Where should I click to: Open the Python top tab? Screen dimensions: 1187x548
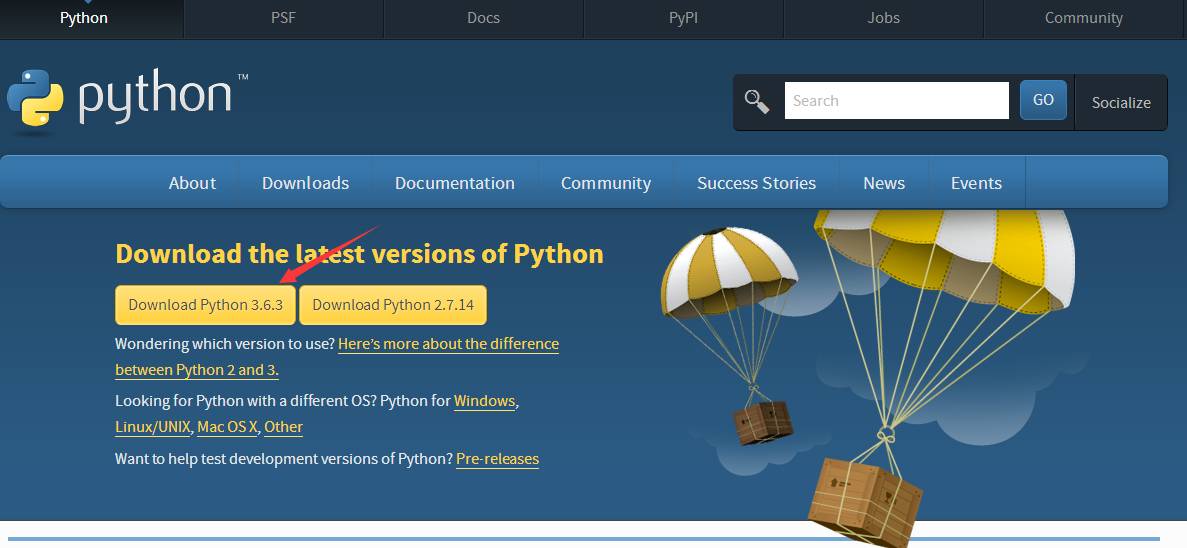pos(83,18)
